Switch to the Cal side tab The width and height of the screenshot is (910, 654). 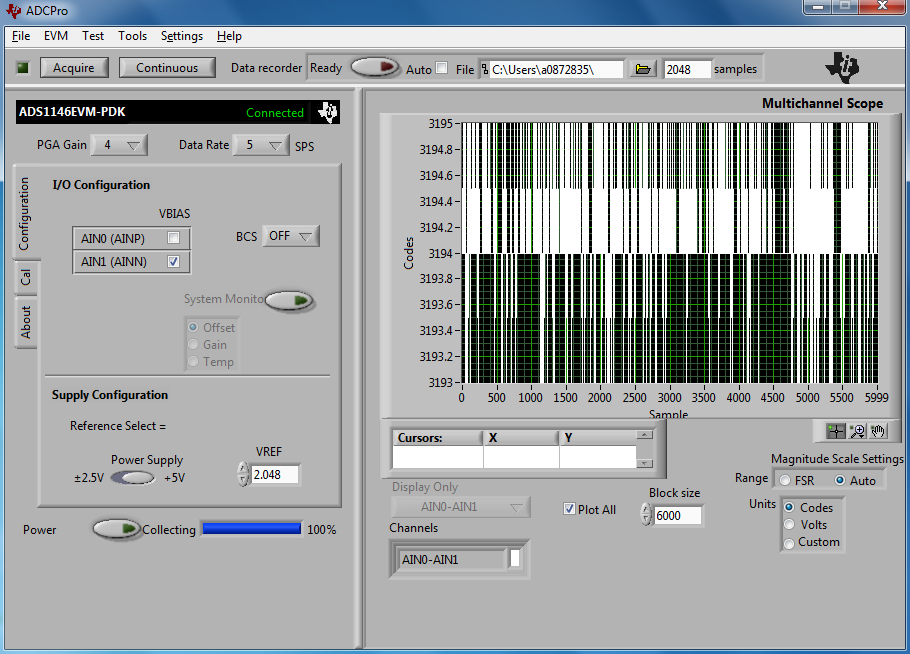coord(26,277)
